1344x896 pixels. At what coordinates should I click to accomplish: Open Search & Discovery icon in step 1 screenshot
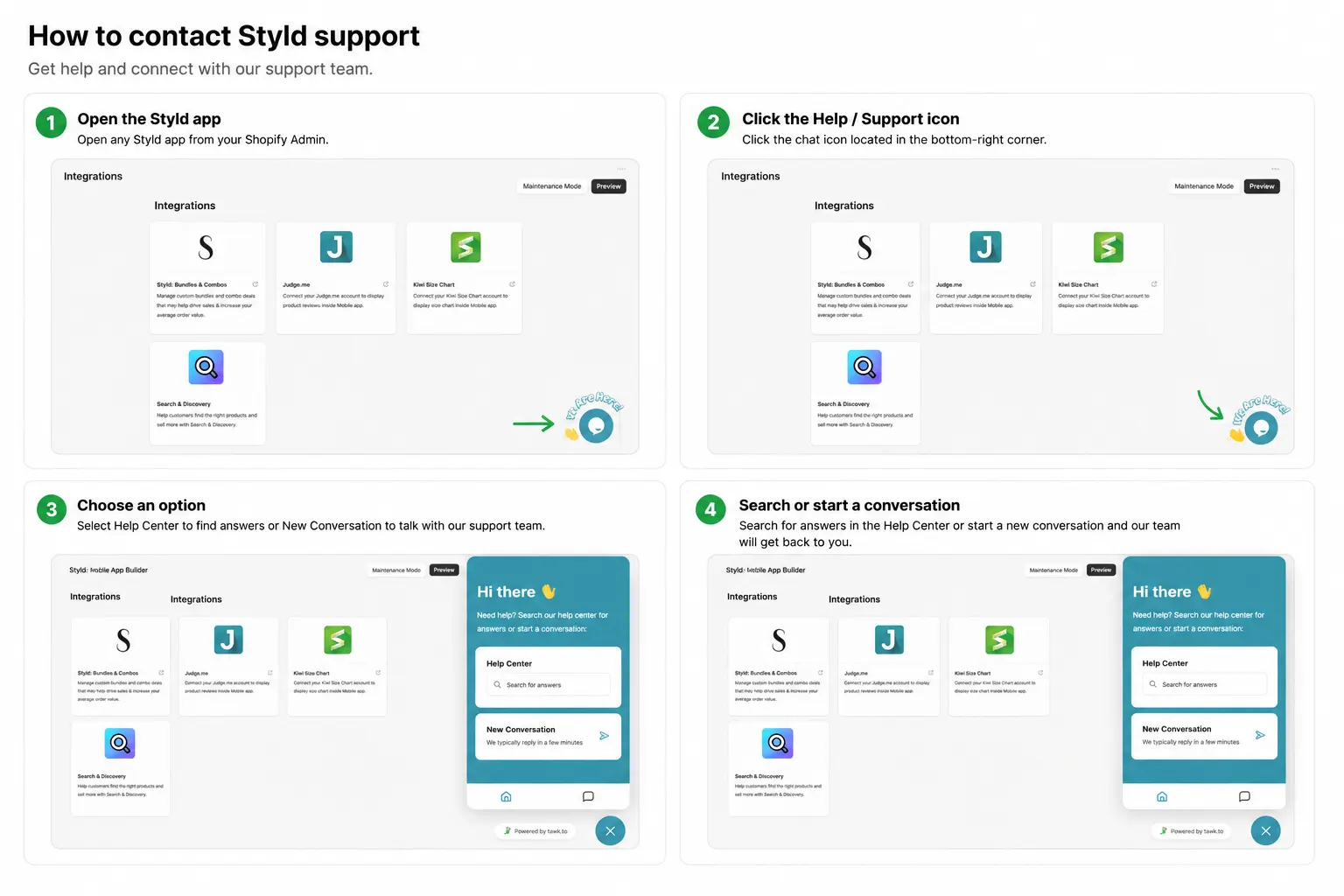(206, 367)
